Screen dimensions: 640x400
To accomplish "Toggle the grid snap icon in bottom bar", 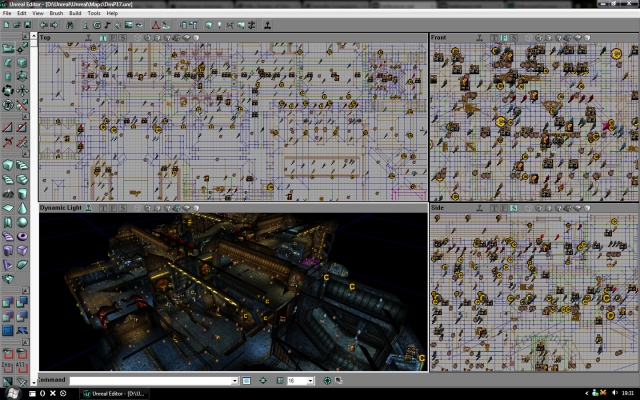I will (280, 381).
